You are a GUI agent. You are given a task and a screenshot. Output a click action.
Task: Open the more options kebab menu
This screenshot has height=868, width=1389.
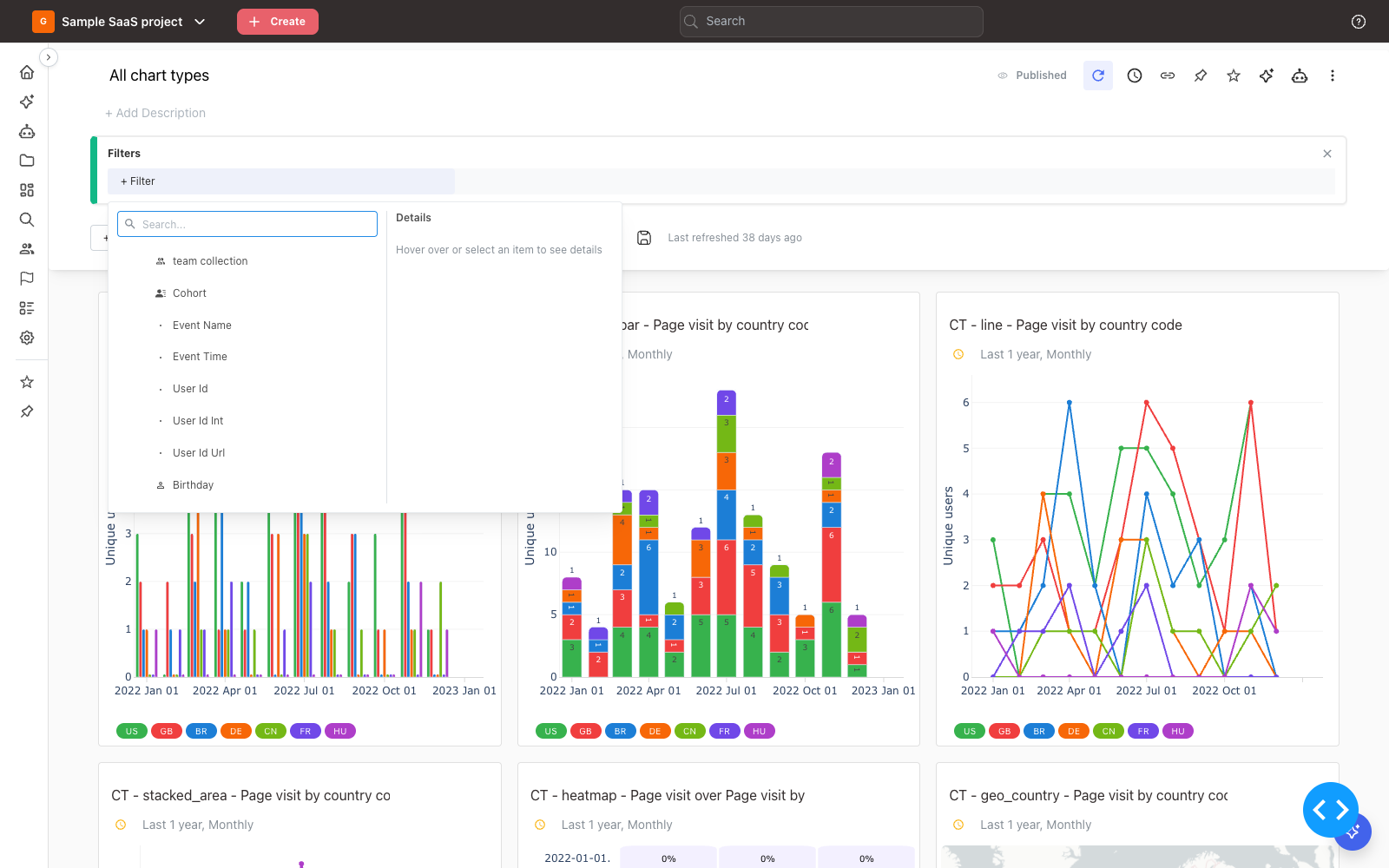coord(1333,76)
